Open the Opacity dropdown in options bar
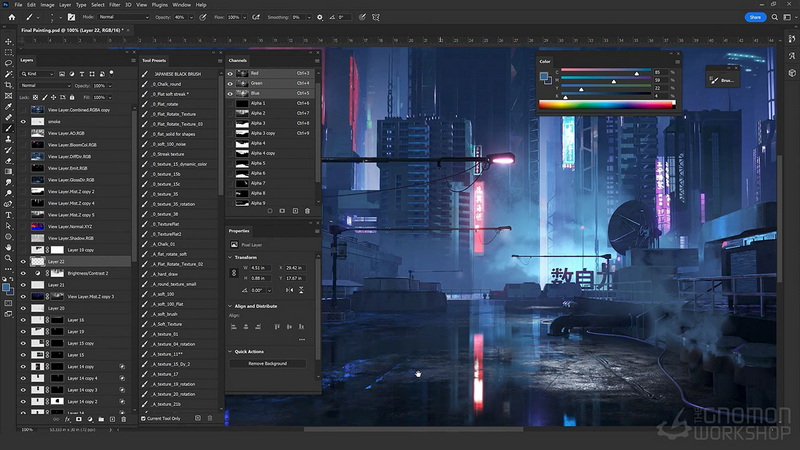 (191, 17)
